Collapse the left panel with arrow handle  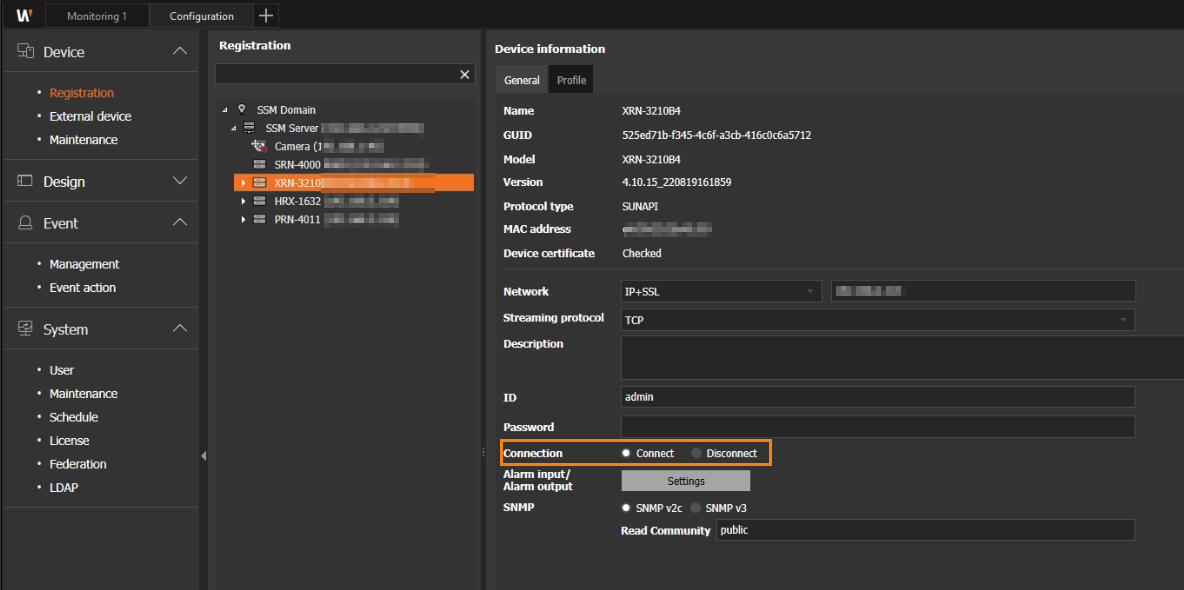203,456
